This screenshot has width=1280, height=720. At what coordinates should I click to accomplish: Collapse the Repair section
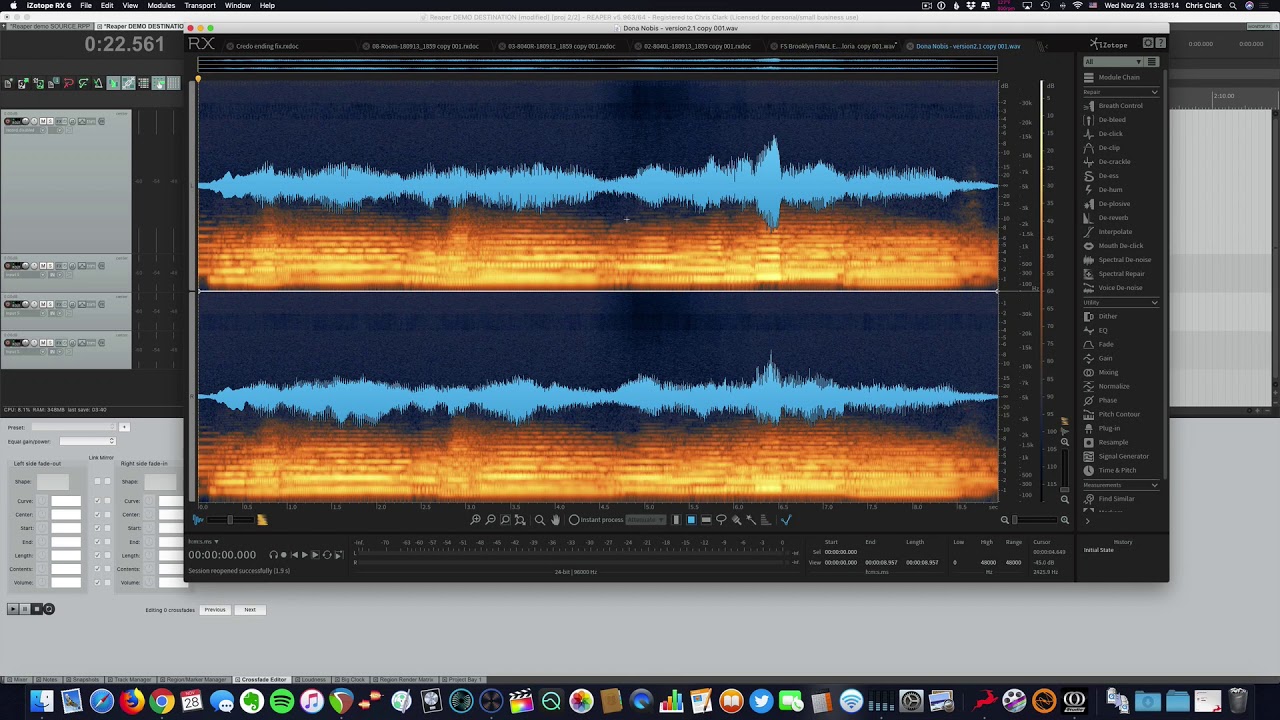[1154, 92]
